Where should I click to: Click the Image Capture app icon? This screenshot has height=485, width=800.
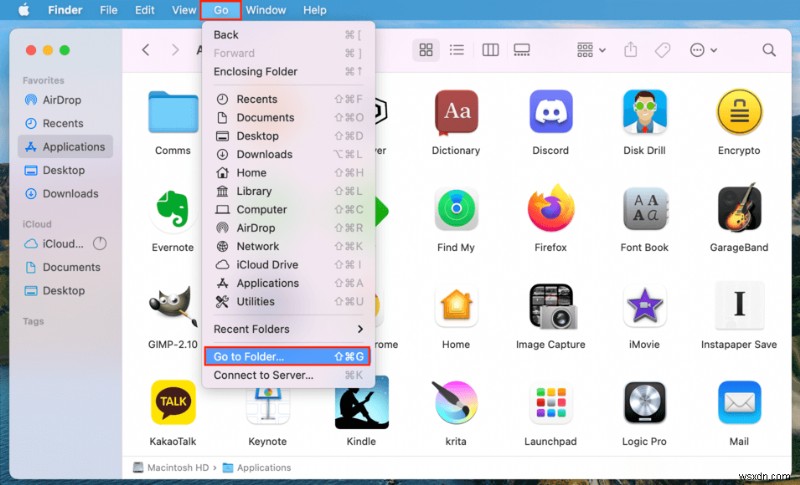pyautogui.click(x=553, y=305)
